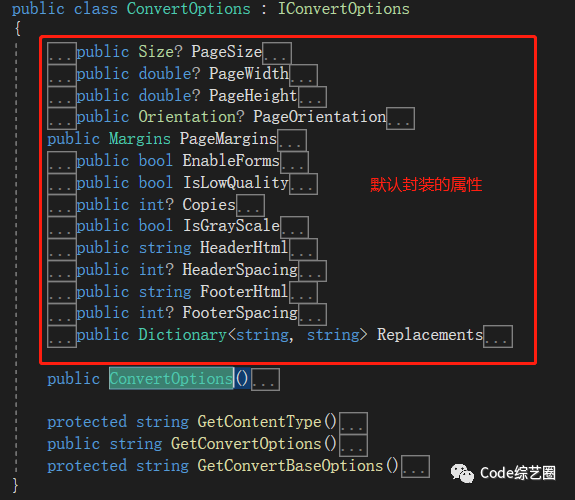Click the IsGrayScale property name
Viewport: 575px width, 500px height.
[231, 226]
